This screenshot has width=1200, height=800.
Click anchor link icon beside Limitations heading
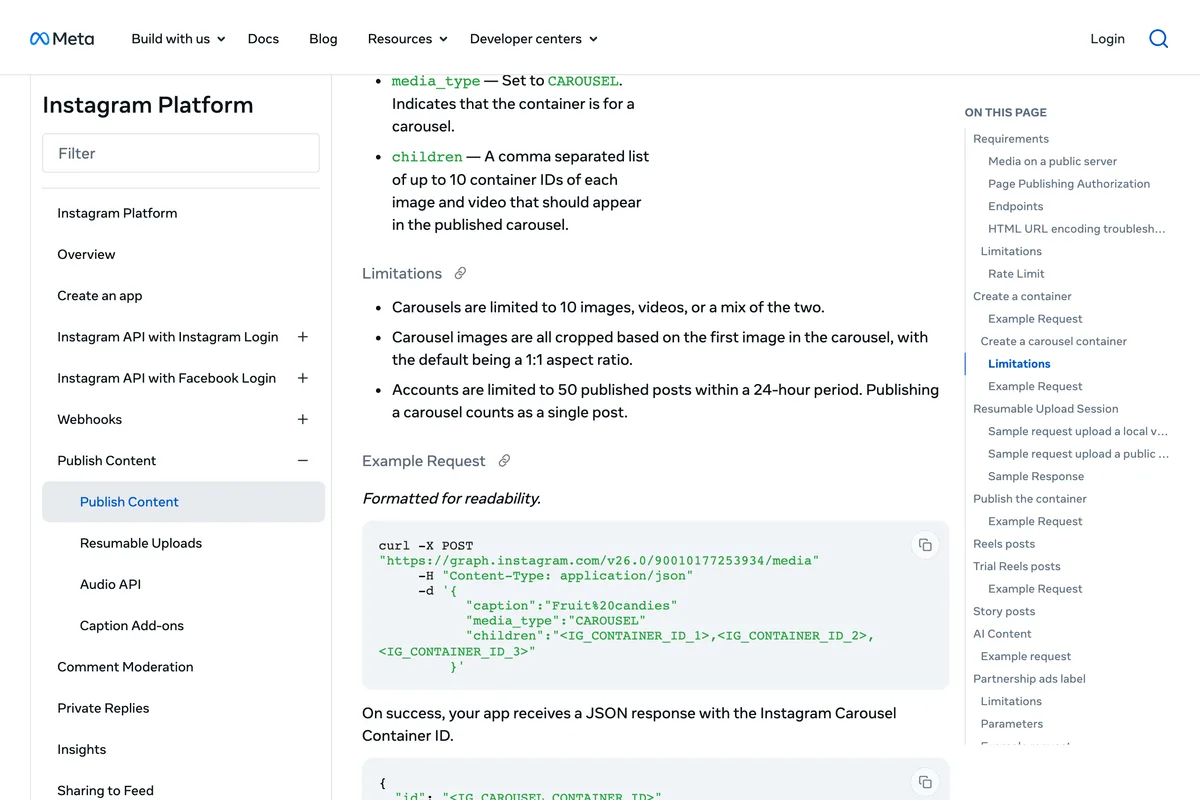click(x=460, y=273)
